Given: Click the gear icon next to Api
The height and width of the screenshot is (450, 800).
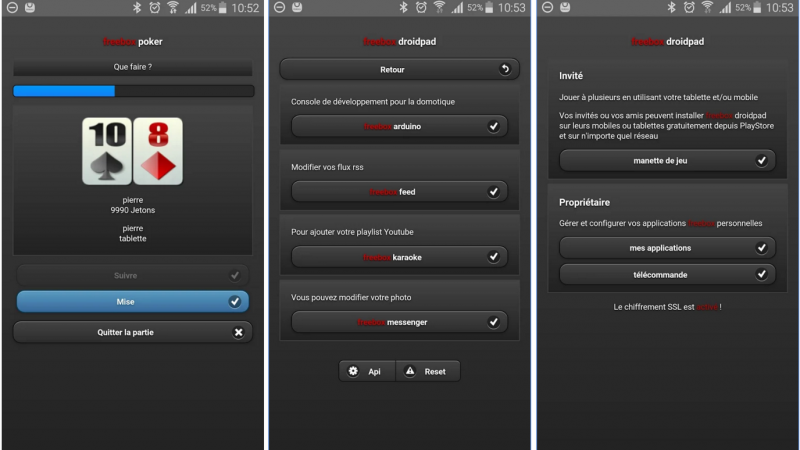Looking at the screenshot, I should [353, 371].
